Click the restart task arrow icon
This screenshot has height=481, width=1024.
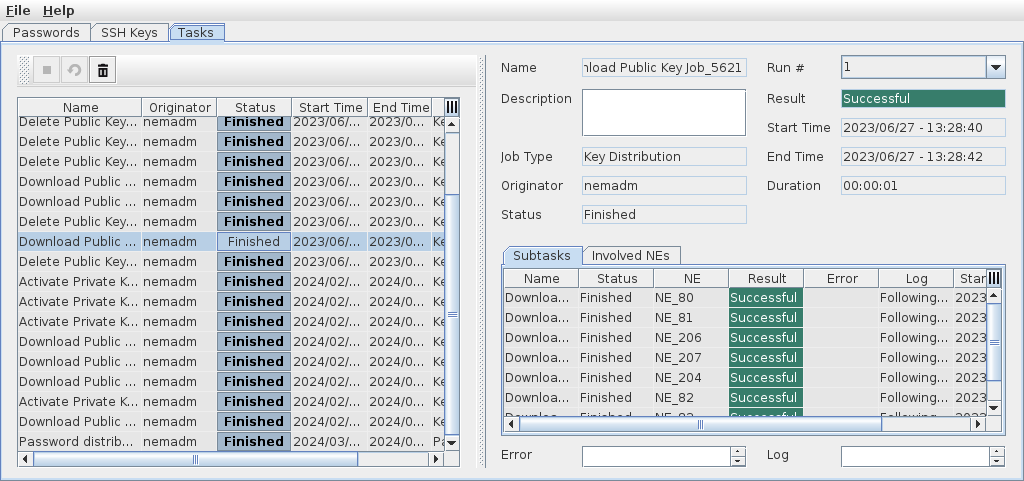73,70
